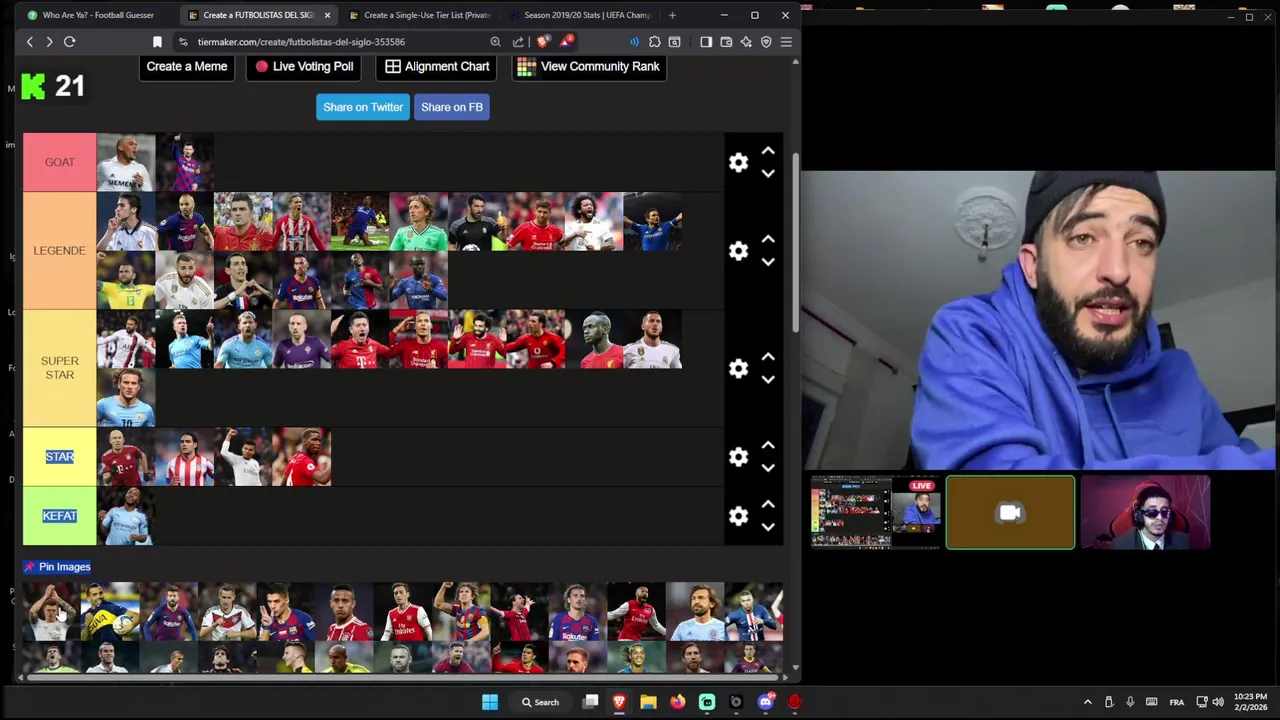Viewport: 1280px width, 720px height.
Task: Open settings gear for STAR tier row
Action: (x=738, y=457)
